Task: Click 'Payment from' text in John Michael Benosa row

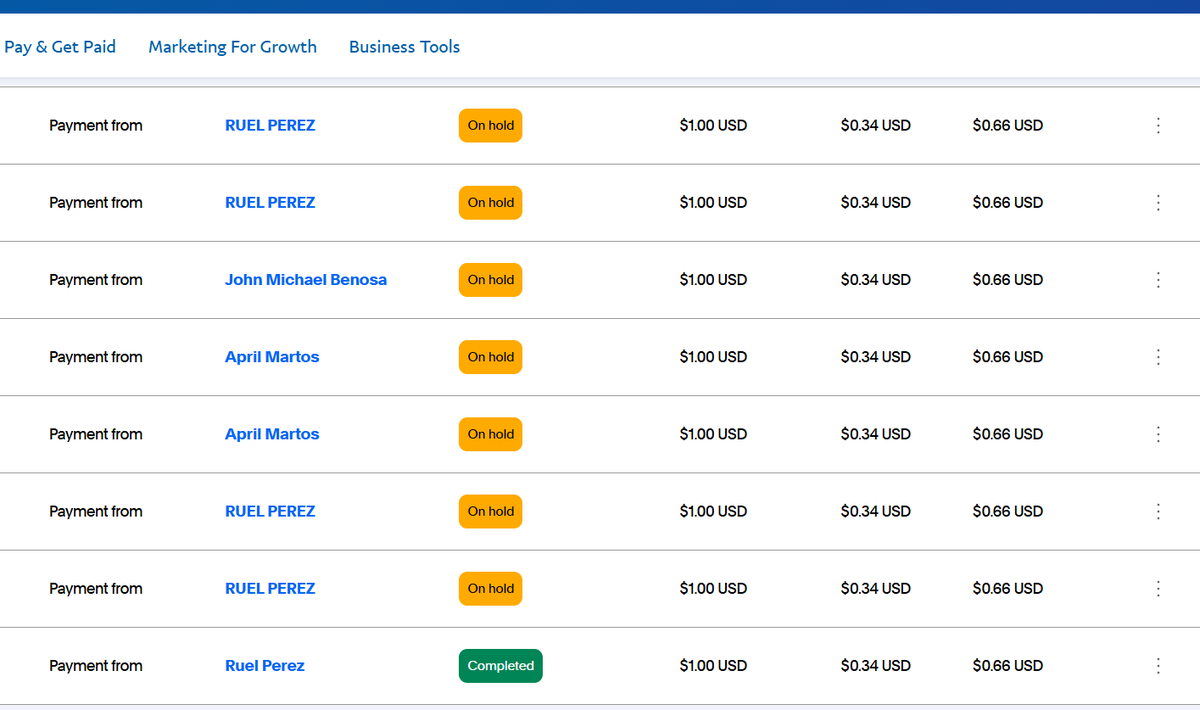Action: (x=96, y=280)
